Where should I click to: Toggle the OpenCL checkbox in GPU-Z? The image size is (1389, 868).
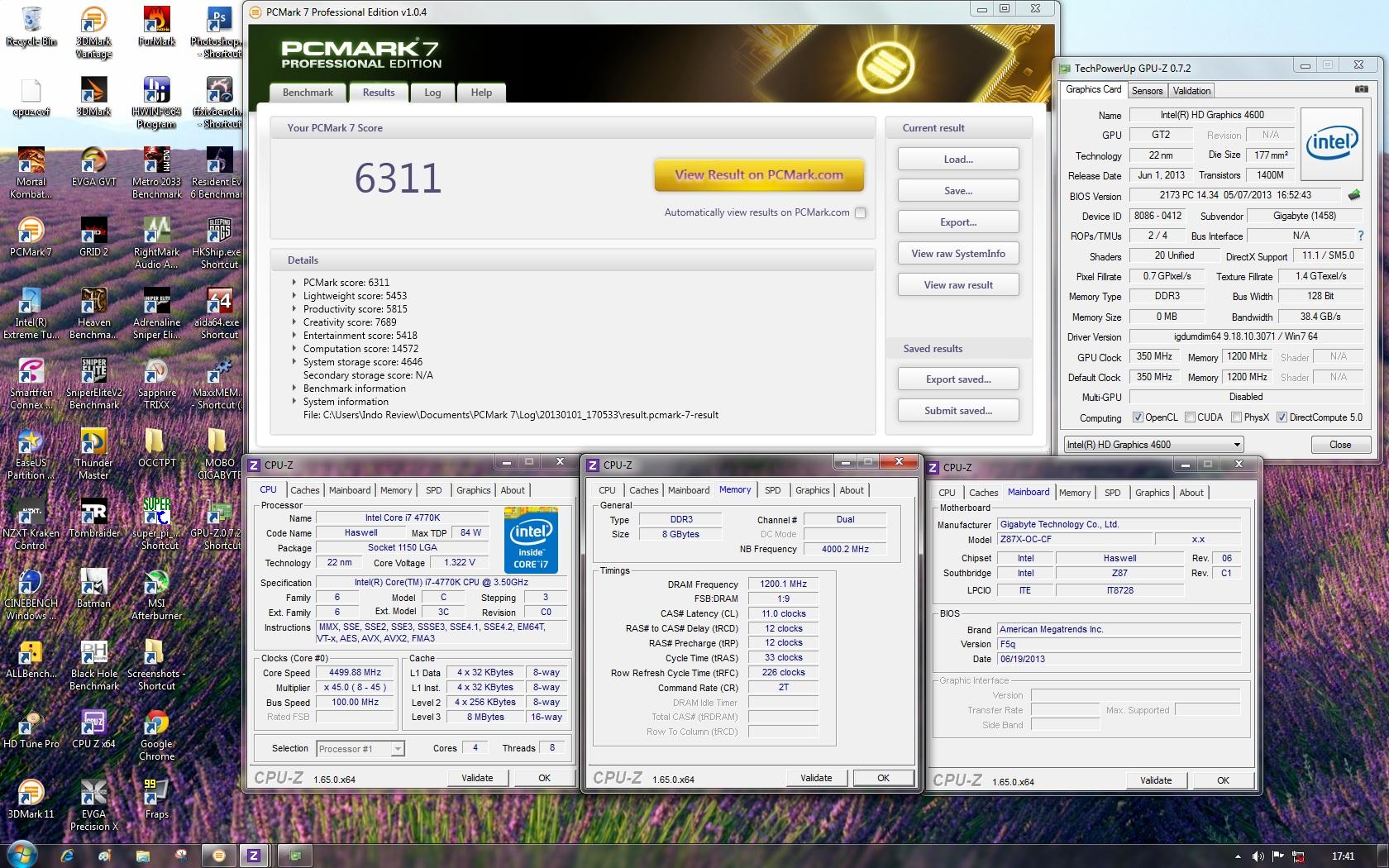(x=1138, y=417)
